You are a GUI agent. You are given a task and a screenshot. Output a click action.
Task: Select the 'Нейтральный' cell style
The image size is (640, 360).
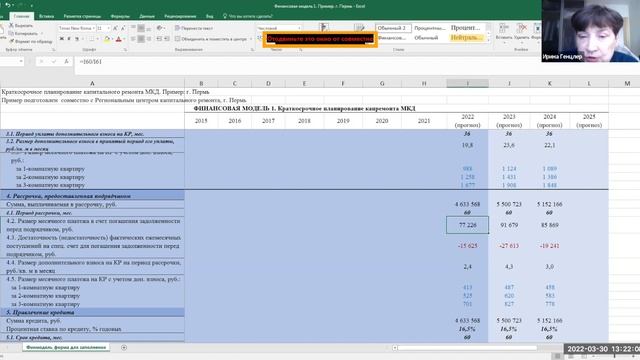pyautogui.click(x=467, y=38)
